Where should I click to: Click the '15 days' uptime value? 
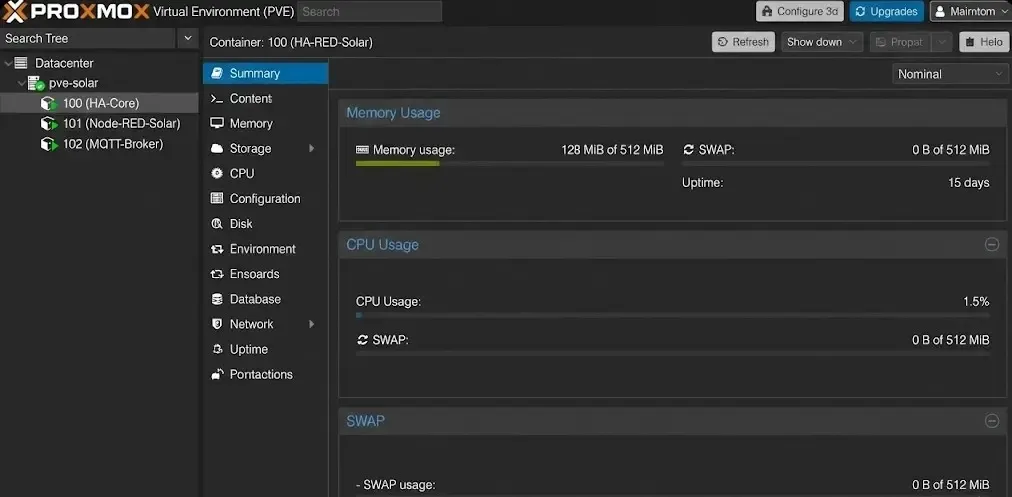[x=968, y=183]
